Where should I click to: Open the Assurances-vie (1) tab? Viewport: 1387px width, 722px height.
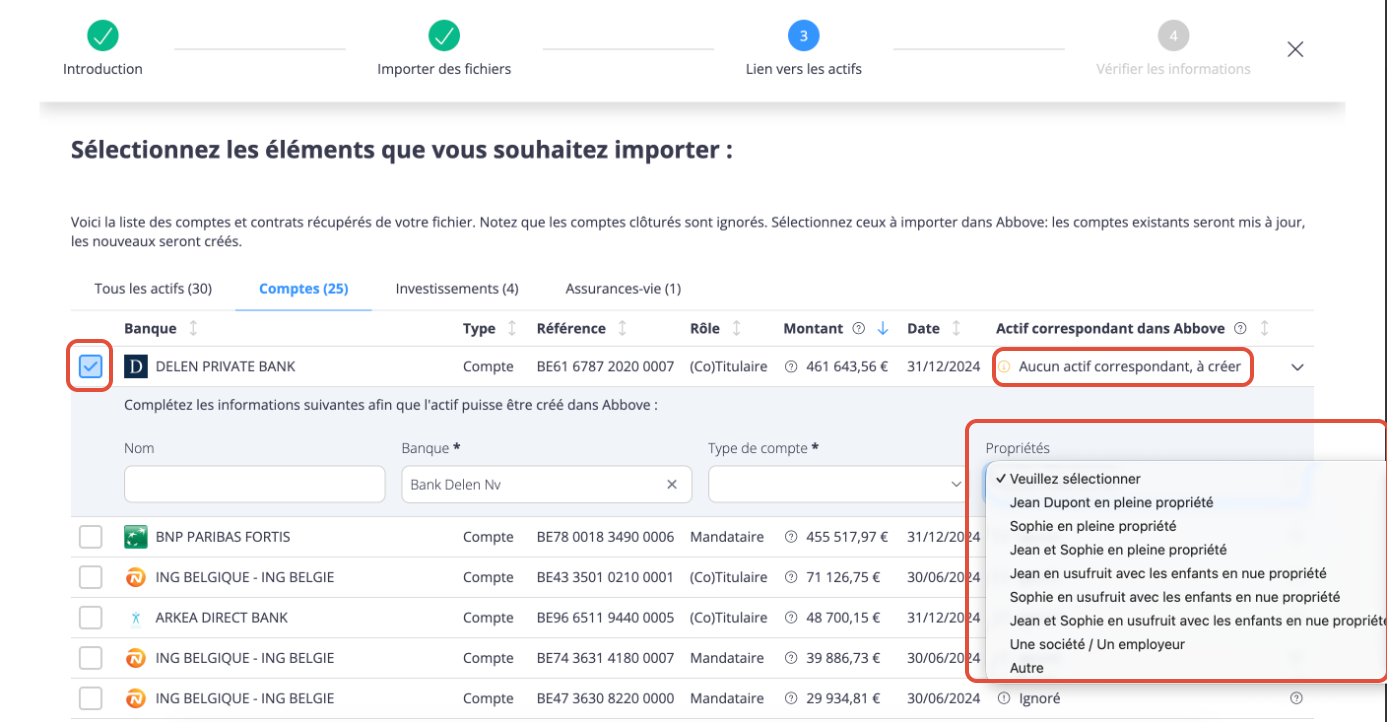point(623,289)
